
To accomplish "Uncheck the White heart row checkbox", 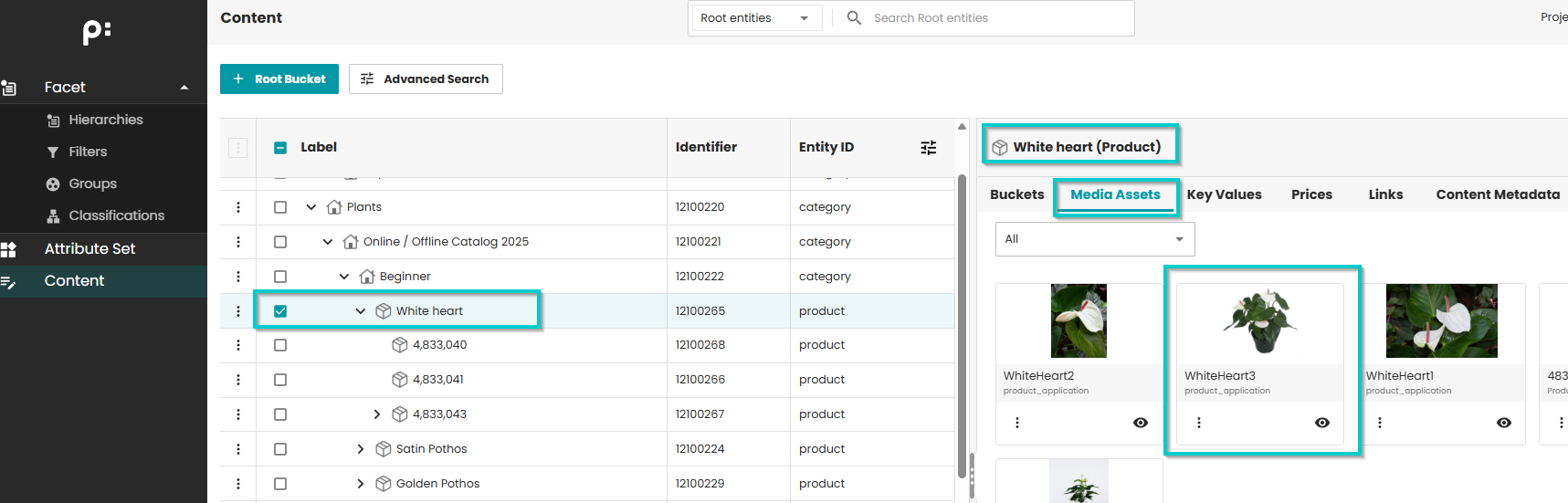I will (x=280, y=311).
